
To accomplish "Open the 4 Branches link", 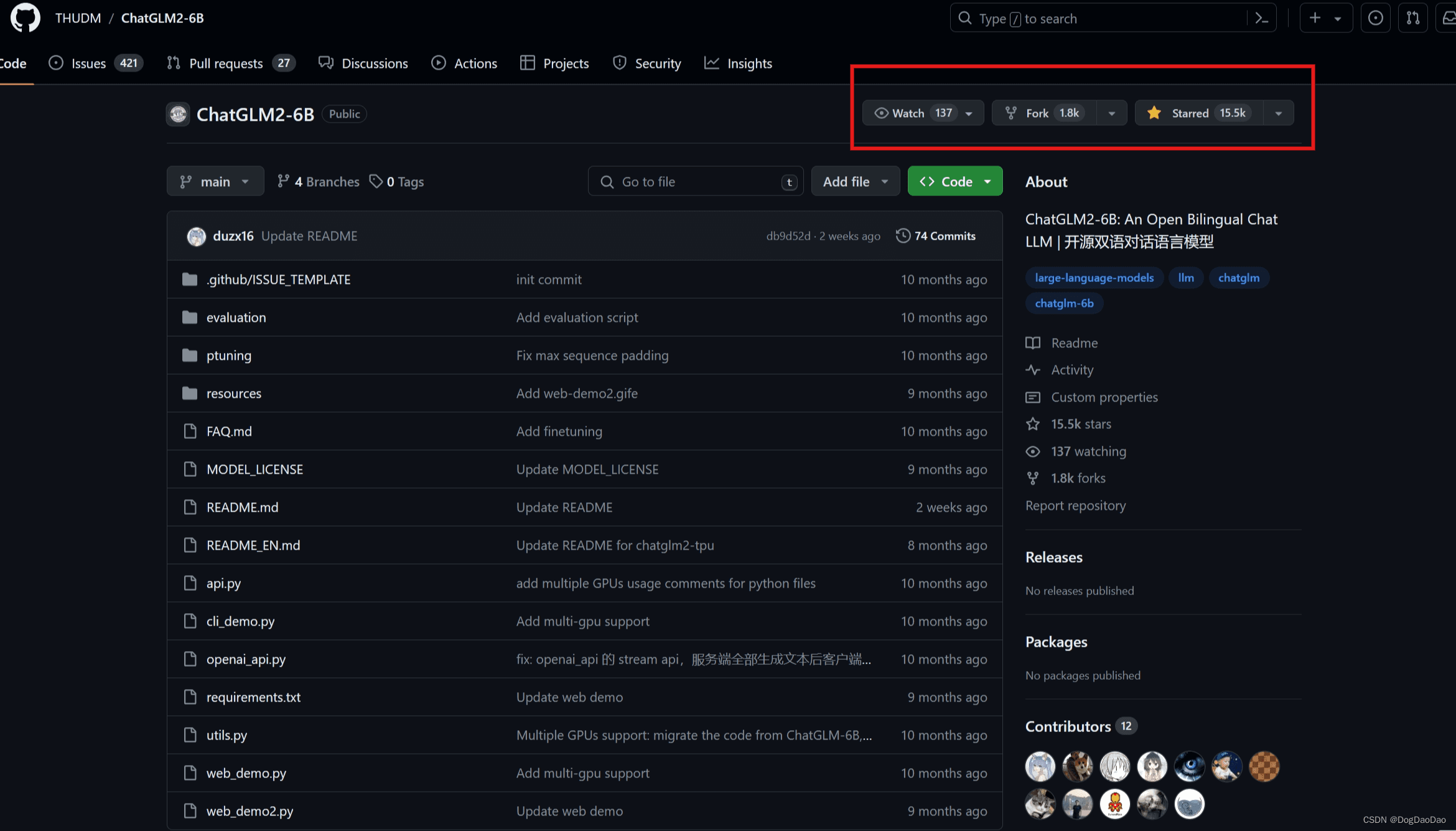I will point(319,181).
